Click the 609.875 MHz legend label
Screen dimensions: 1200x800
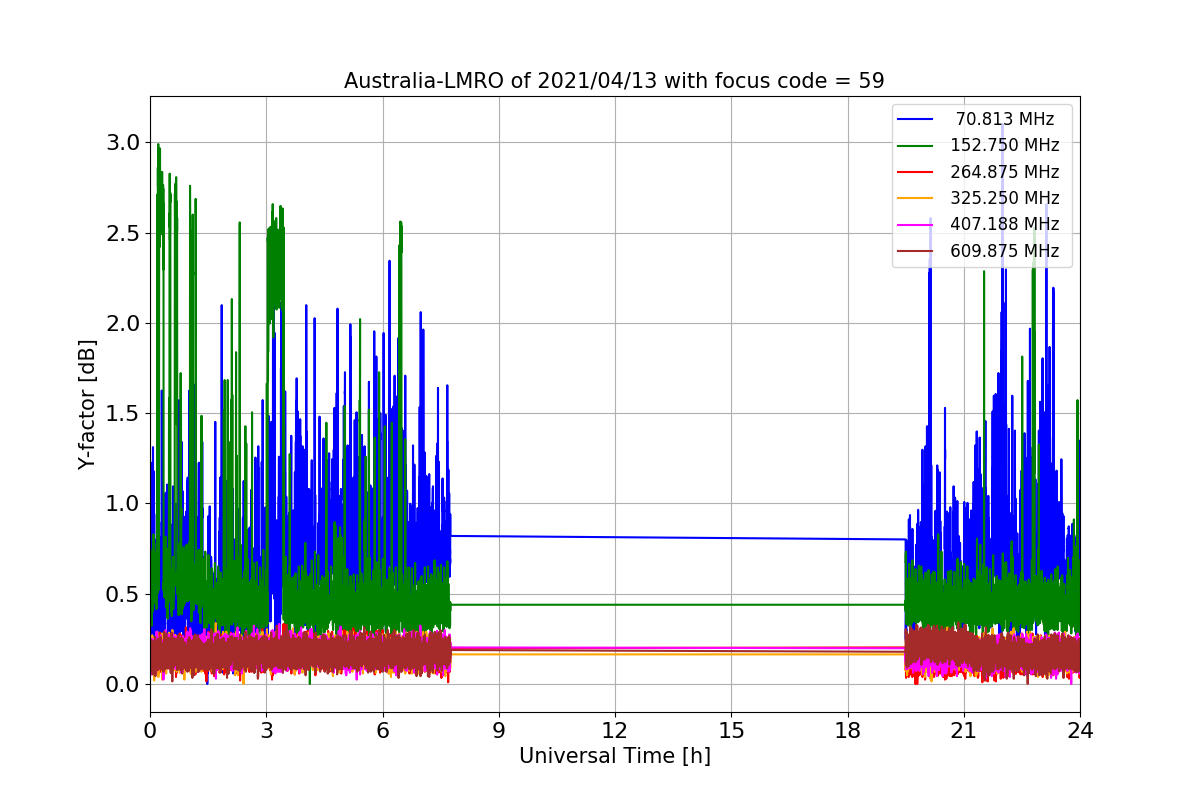click(1005, 251)
